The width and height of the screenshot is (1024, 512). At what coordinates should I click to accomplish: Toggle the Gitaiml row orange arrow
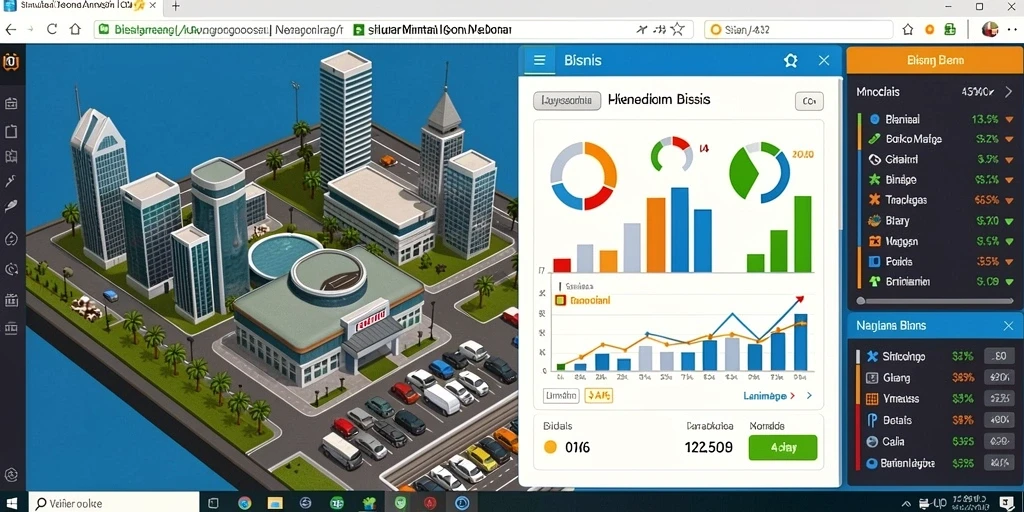click(1011, 159)
